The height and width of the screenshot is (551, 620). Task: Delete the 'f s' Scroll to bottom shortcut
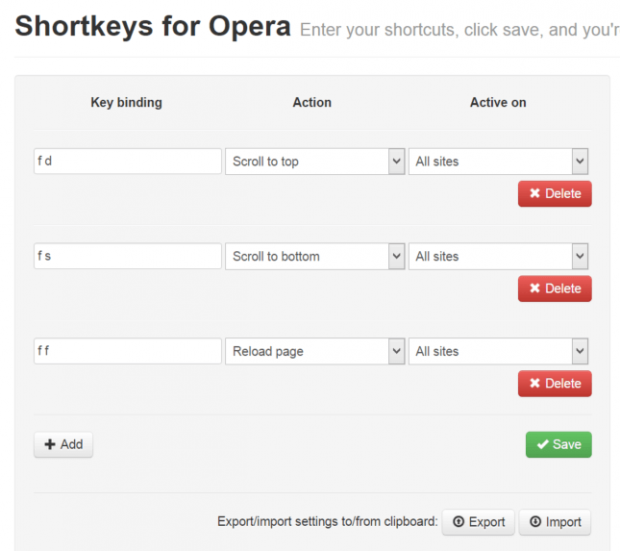coord(554,289)
